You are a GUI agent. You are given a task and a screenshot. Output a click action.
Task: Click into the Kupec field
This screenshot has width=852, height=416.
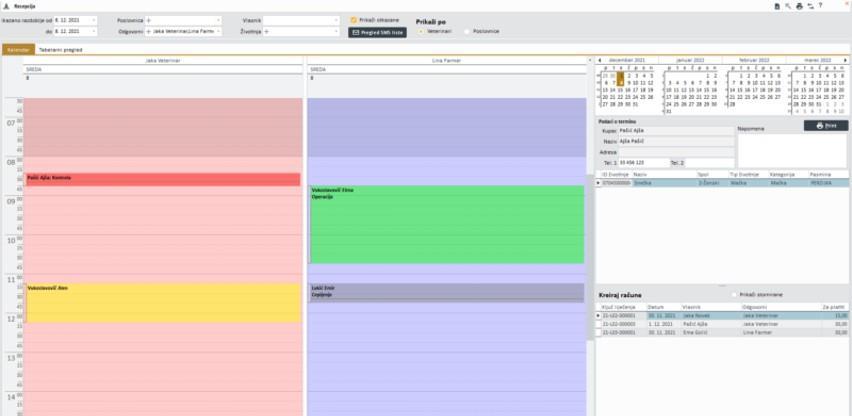tap(676, 131)
